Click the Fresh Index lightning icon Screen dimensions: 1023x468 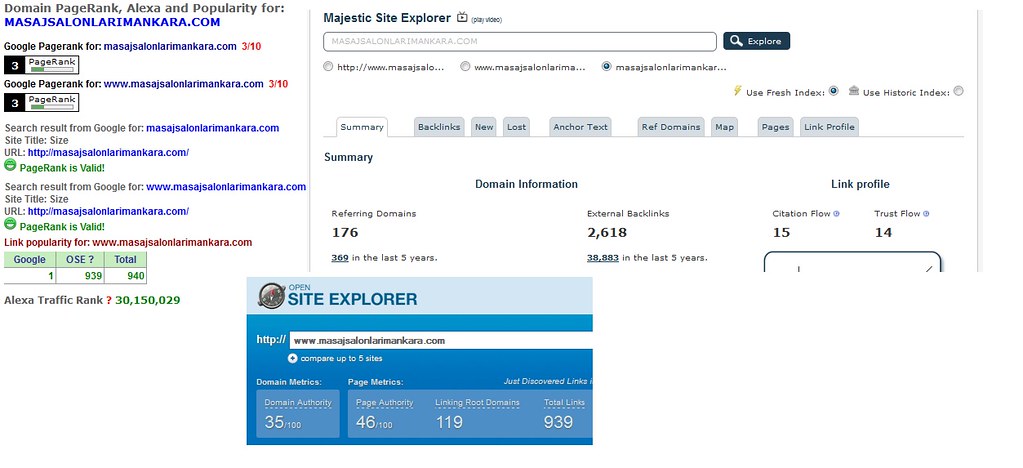pos(738,91)
